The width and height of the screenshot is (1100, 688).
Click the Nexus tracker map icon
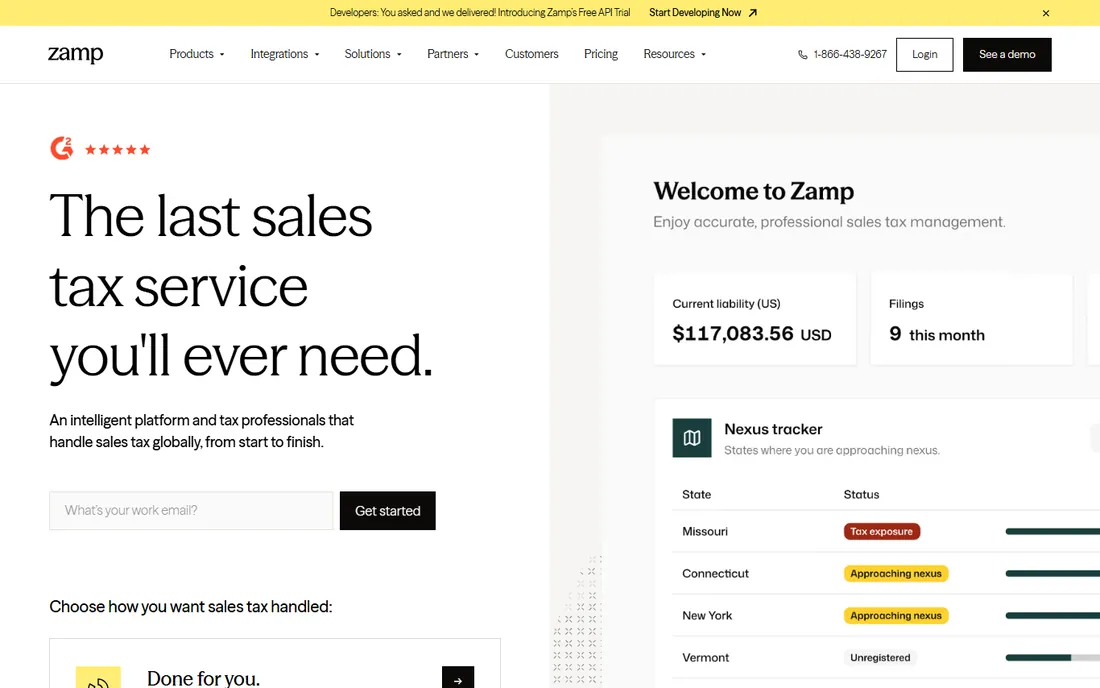pyautogui.click(x=692, y=438)
